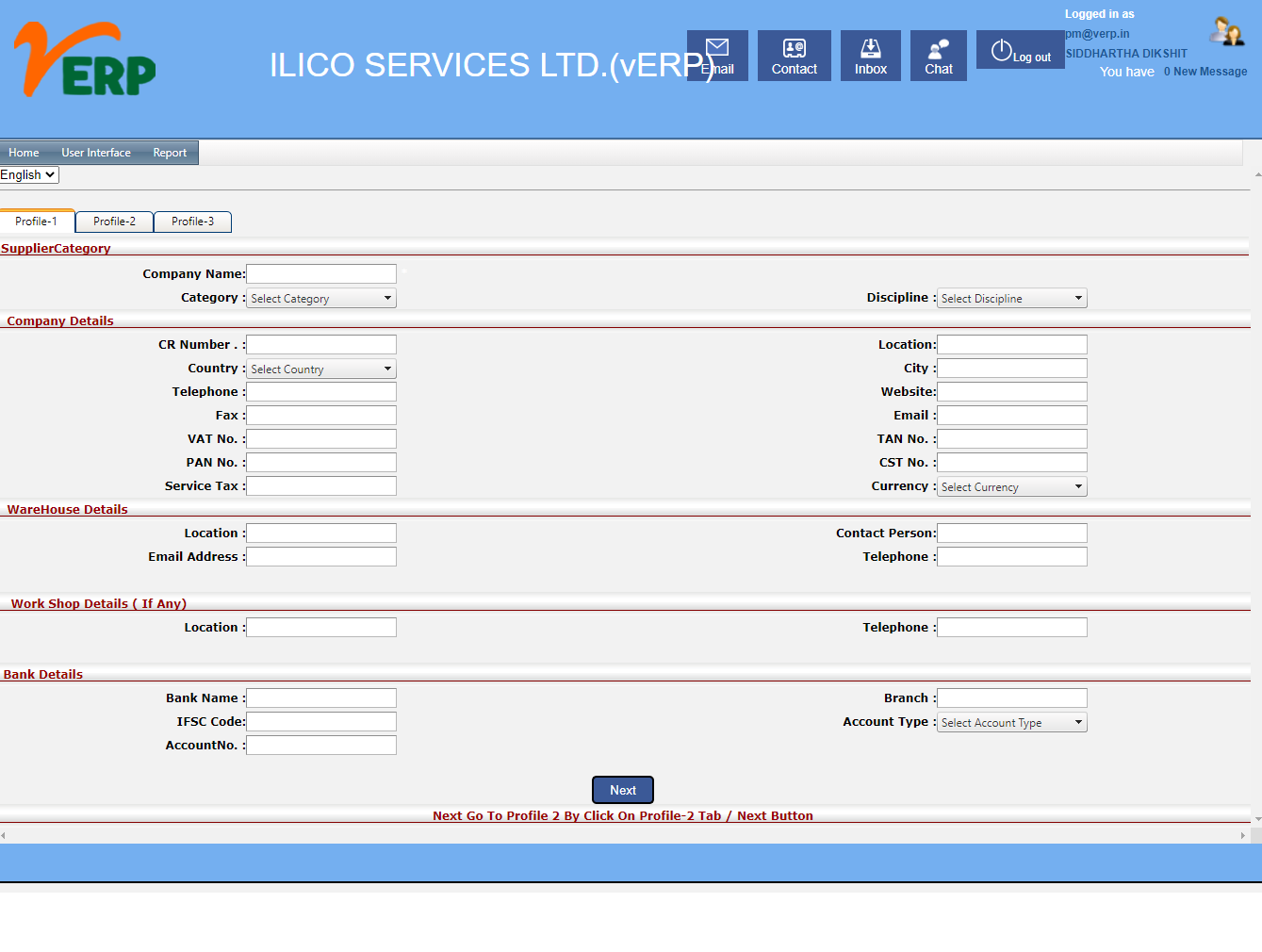The width and height of the screenshot is (1262, 952).
Task: Expand the Select Country dropdown
Action: pyautogui.click(x=321, y=369)
